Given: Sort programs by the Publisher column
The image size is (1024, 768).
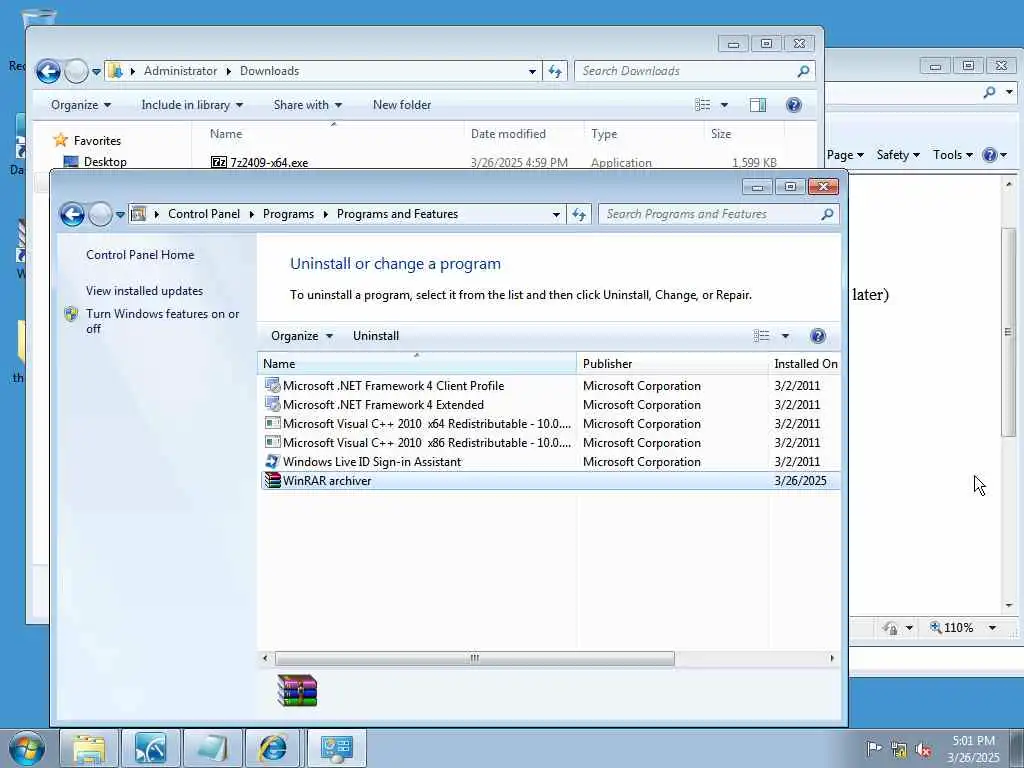Looking at the screenshot, I should pos(673,364).
